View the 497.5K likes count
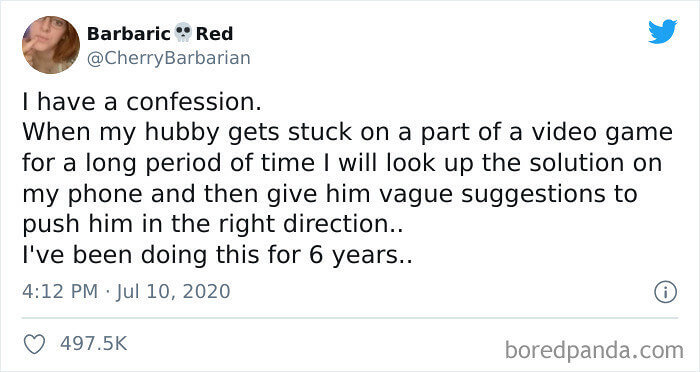This screenshot has height=372, width=700. pyautogui.click(x=94, y=343)
